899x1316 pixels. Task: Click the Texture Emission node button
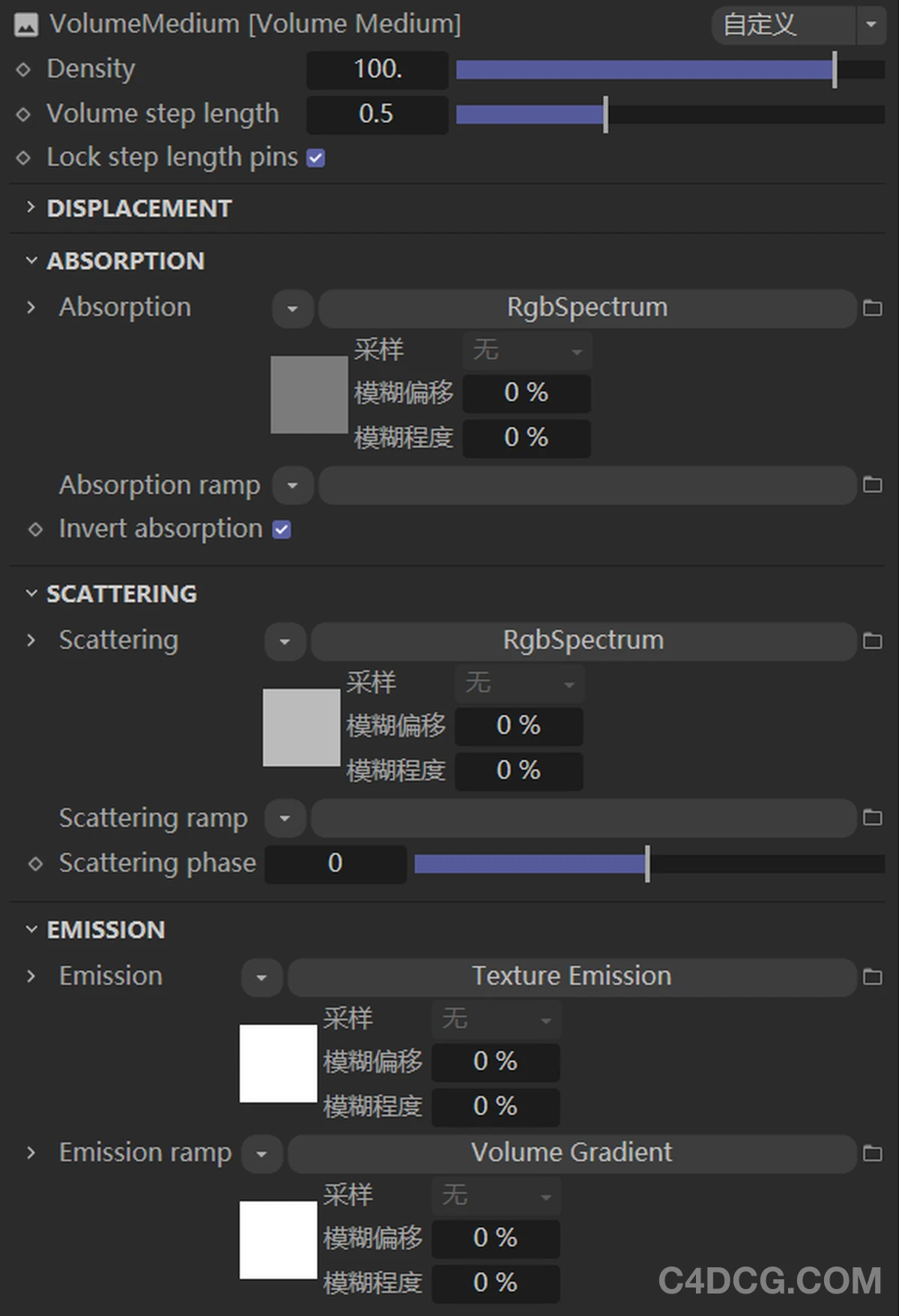(571, 977)
